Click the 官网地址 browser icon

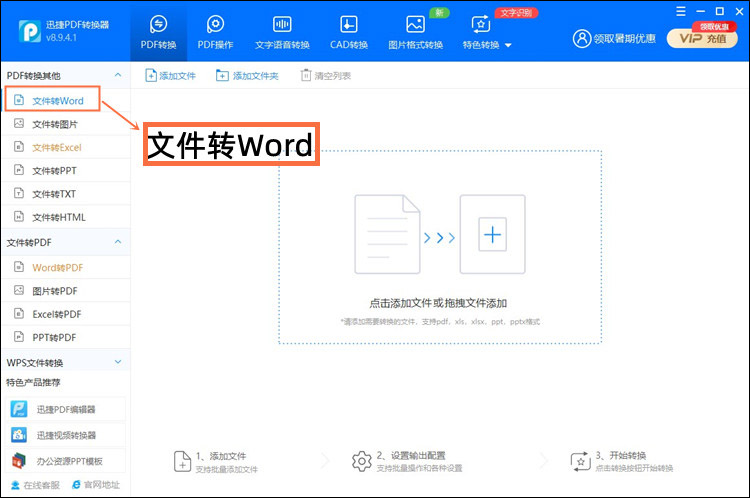[76, 485]
